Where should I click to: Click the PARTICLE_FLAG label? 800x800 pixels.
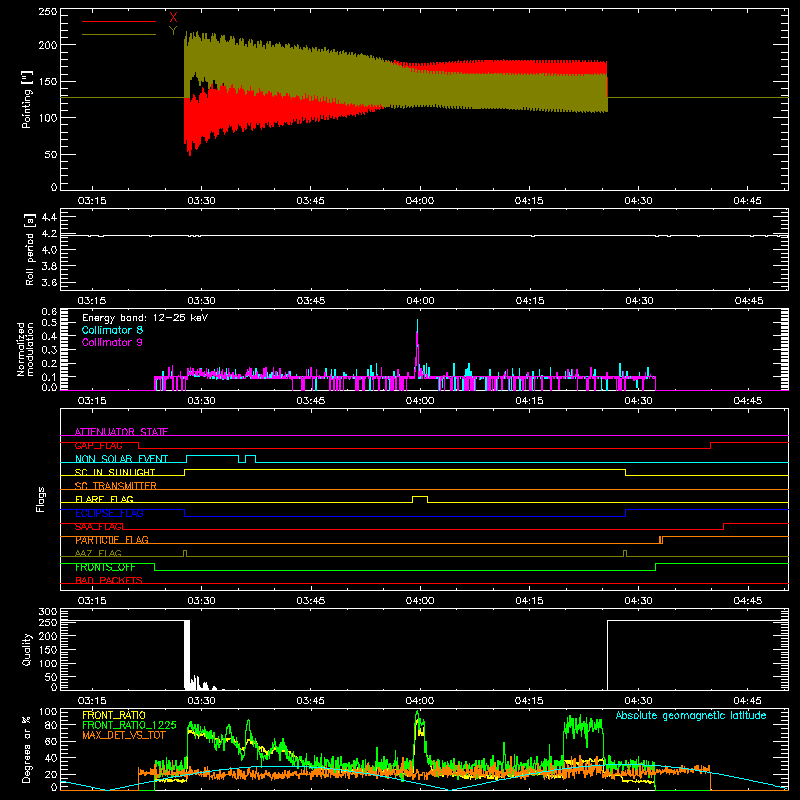tap(112, 540)
